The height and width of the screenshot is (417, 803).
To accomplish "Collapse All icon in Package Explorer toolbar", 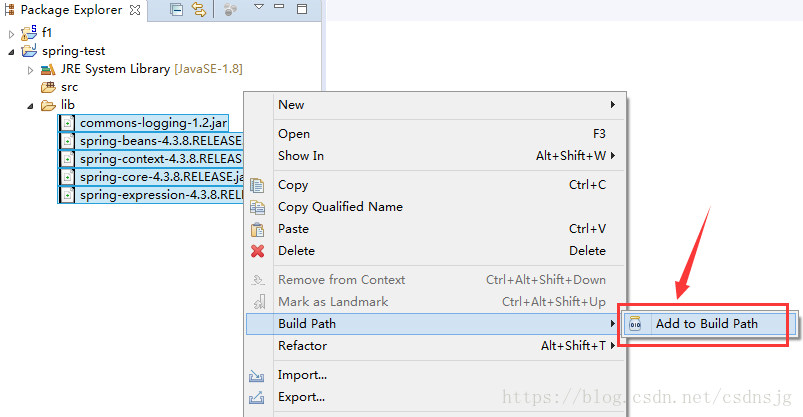I will click(176, 10).
